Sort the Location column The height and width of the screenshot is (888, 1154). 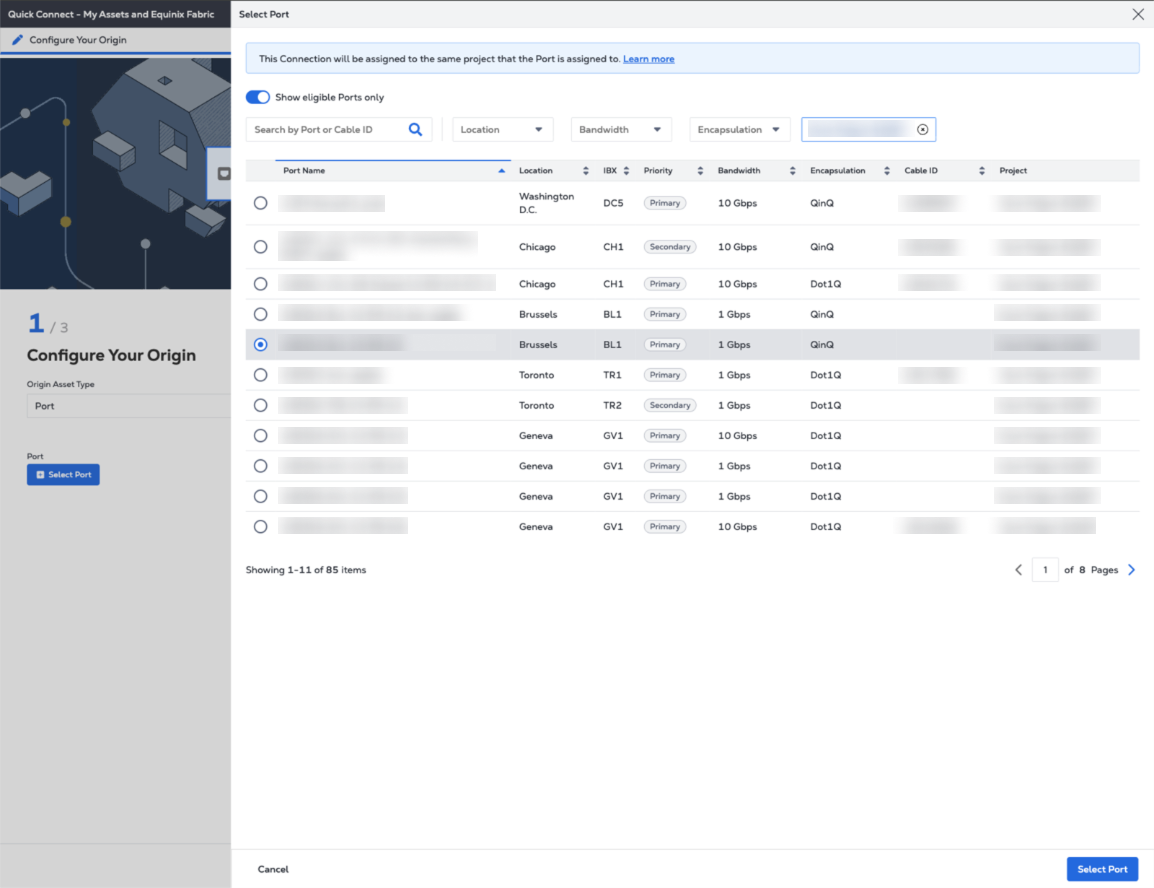(x=586, y=171)
